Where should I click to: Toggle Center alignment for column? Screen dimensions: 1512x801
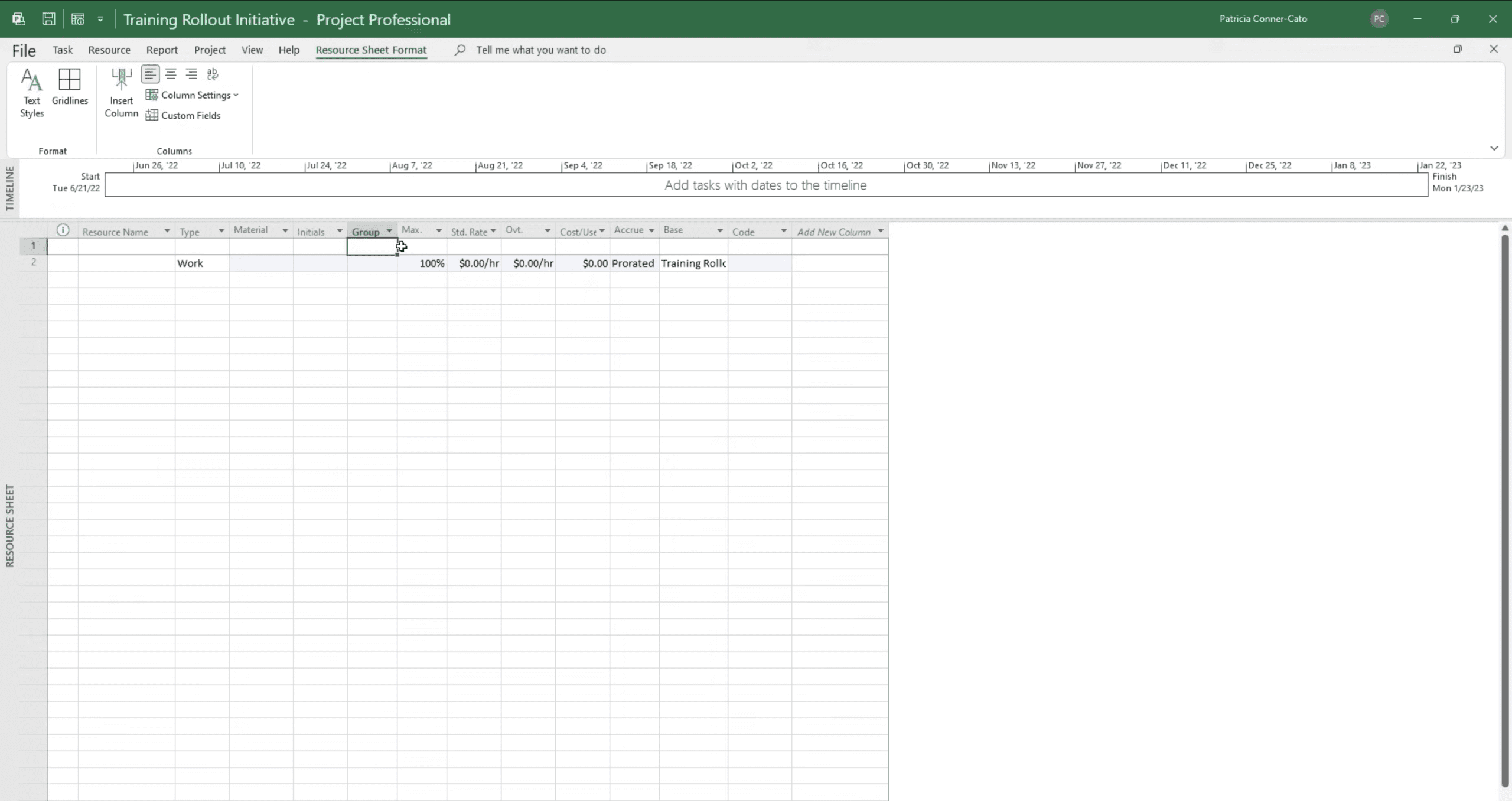[x=171, y=74]
